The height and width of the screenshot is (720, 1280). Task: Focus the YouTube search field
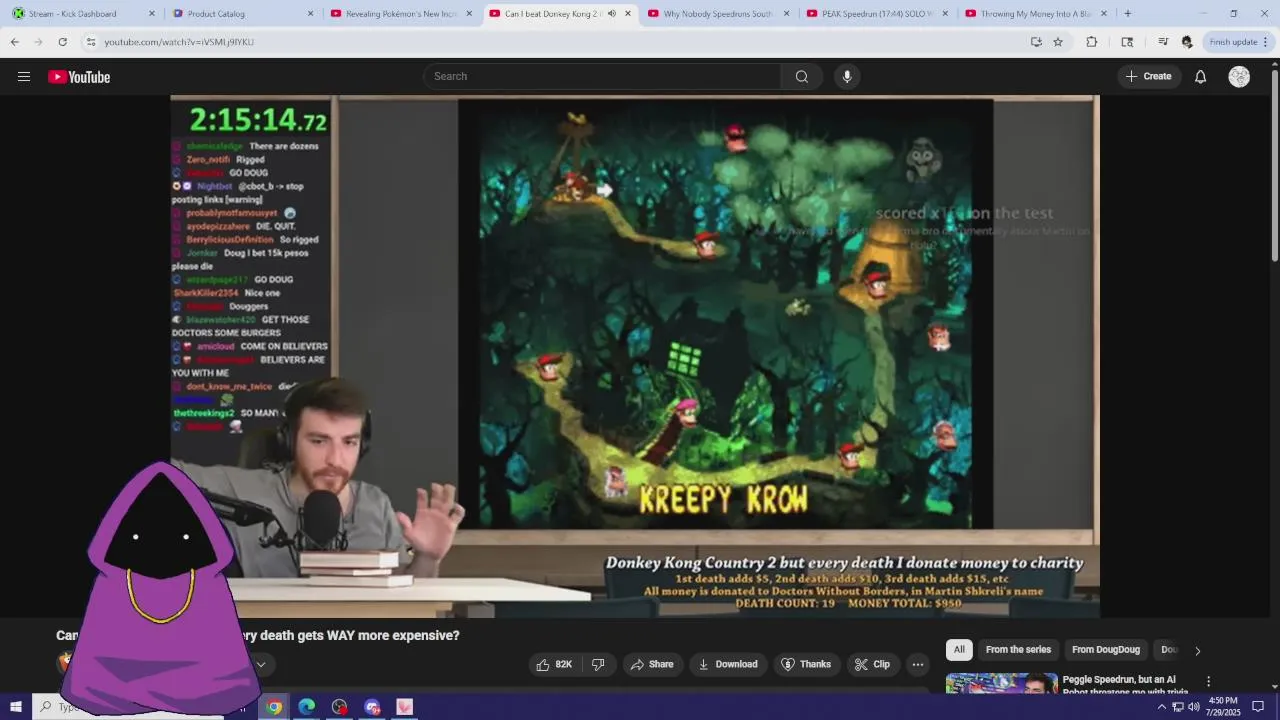602,77
